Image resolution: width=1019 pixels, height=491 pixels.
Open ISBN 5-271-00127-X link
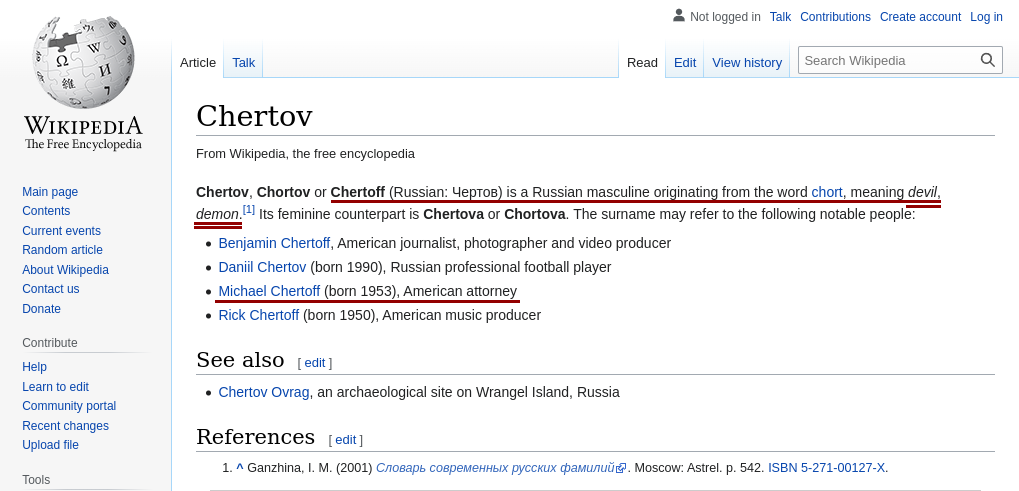point(827,468)
